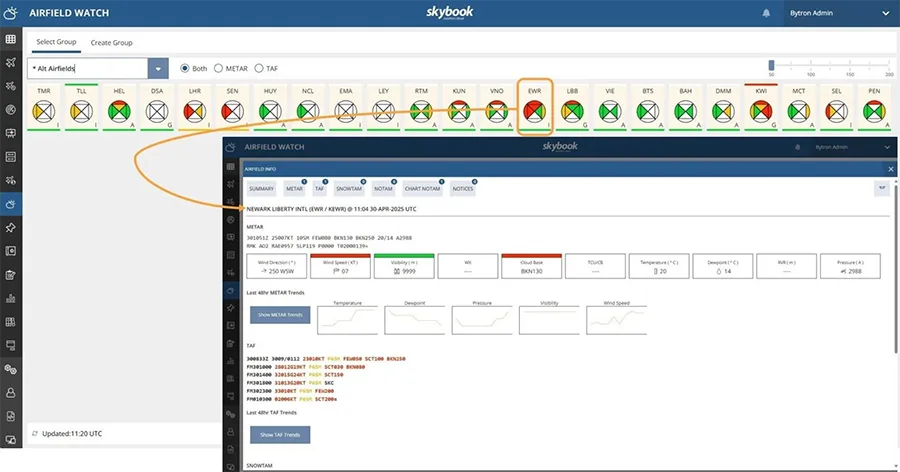Open the Wind Speed trend thumbnail
Screen dimensions: 900x472
616,318
